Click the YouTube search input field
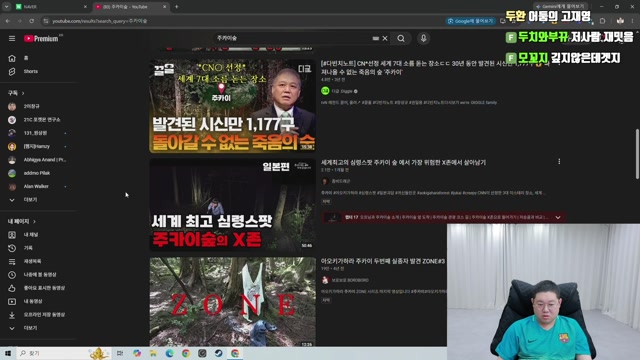The image size is (640, 360). (x=293, y=38)
